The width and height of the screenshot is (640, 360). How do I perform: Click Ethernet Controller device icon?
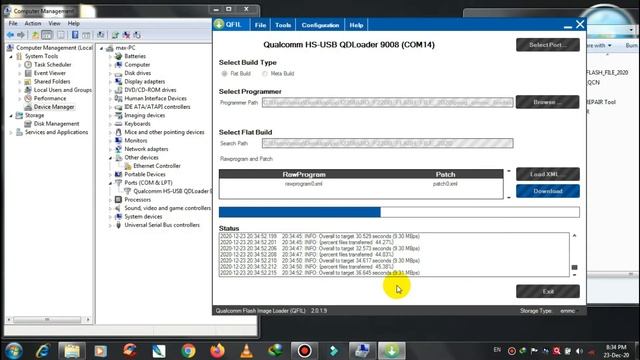[x=128, y=166]
